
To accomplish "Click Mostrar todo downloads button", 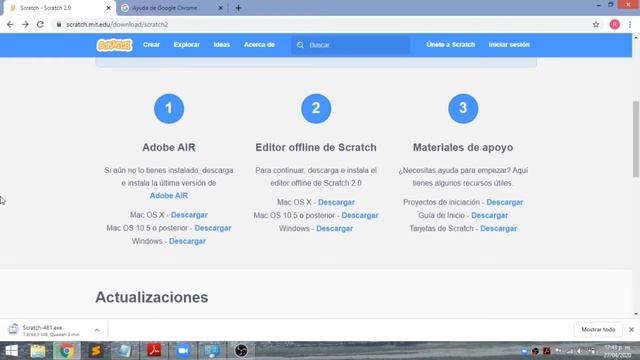I will pos(598,329).
